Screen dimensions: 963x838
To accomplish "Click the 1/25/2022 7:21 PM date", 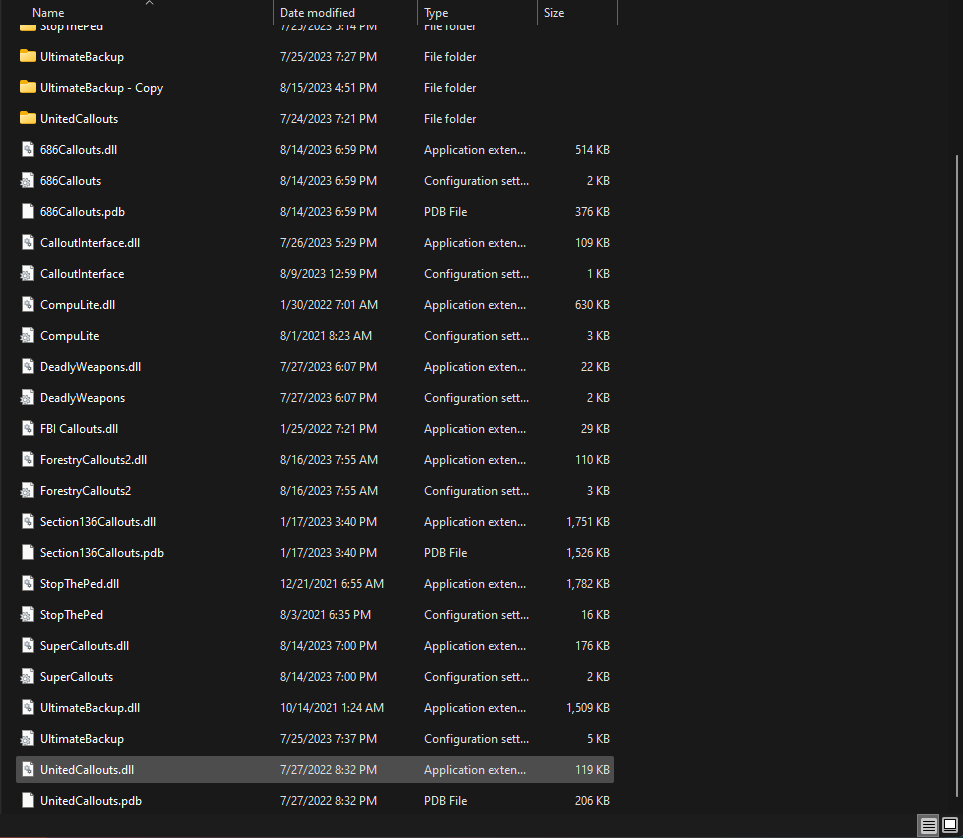I will point(328,429).
